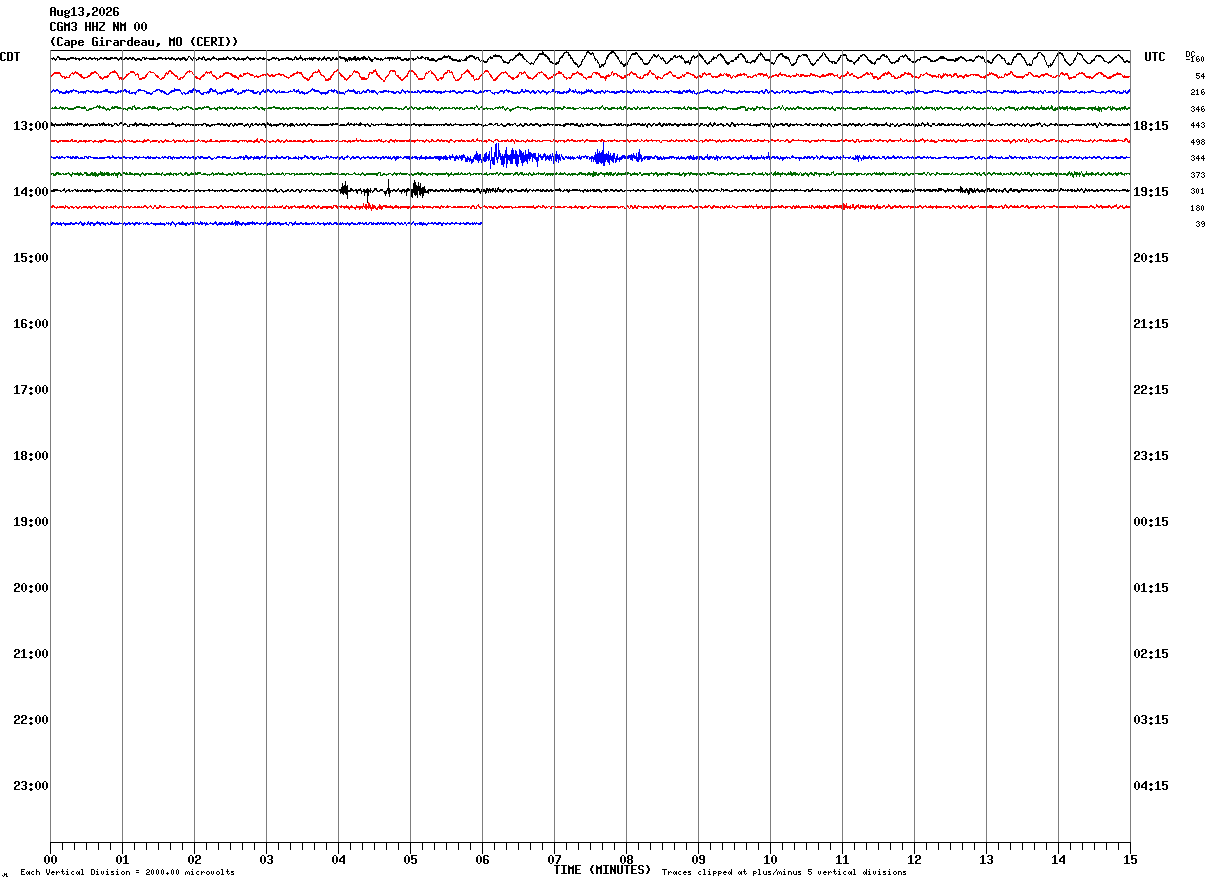The width and height of the screenshot is (1210, 886).
Task: Click the 04:15 UTC hour label
Action: 1151,786
